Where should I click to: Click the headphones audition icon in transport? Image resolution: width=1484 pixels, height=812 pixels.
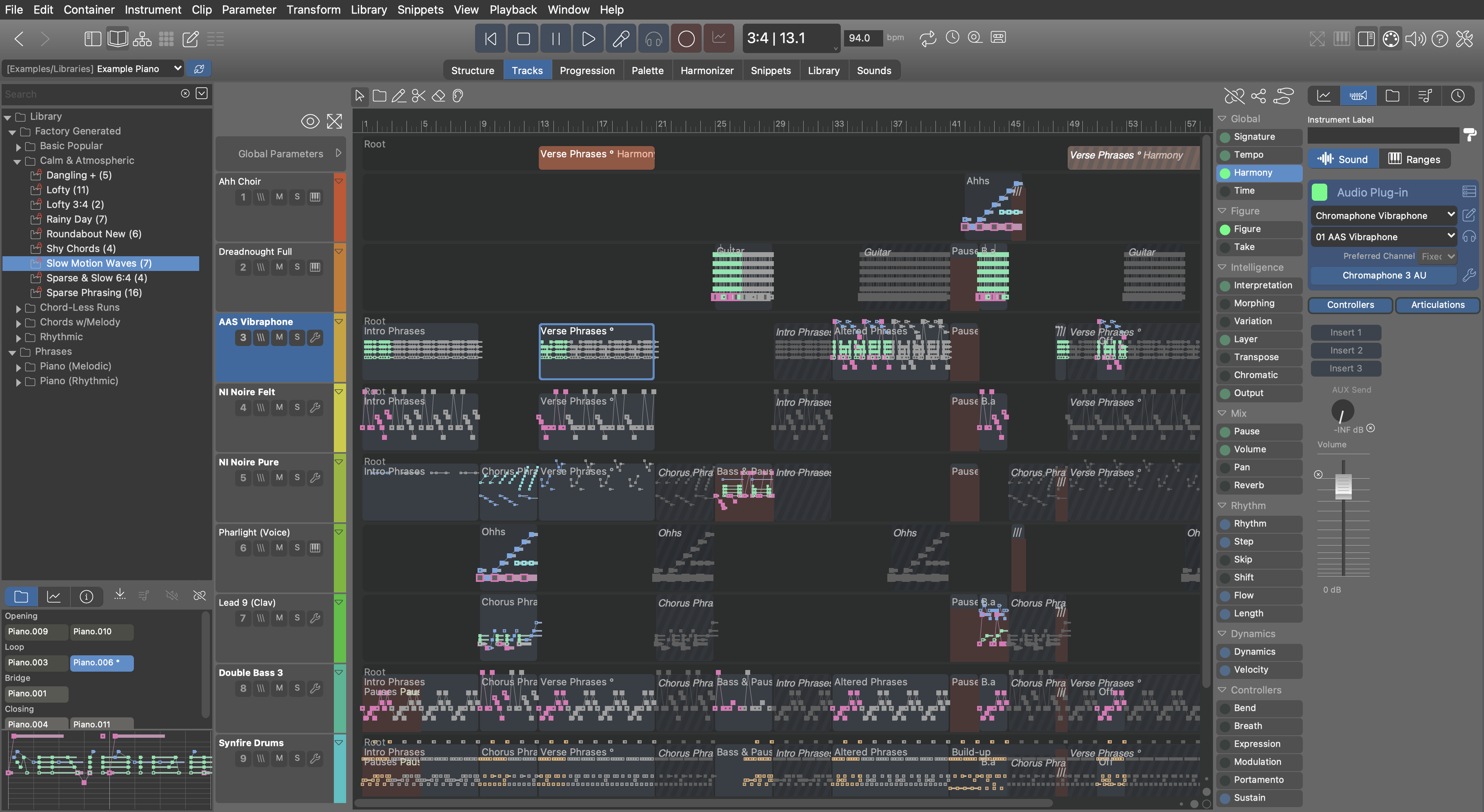pyautogui.click(x=653, y=39)
